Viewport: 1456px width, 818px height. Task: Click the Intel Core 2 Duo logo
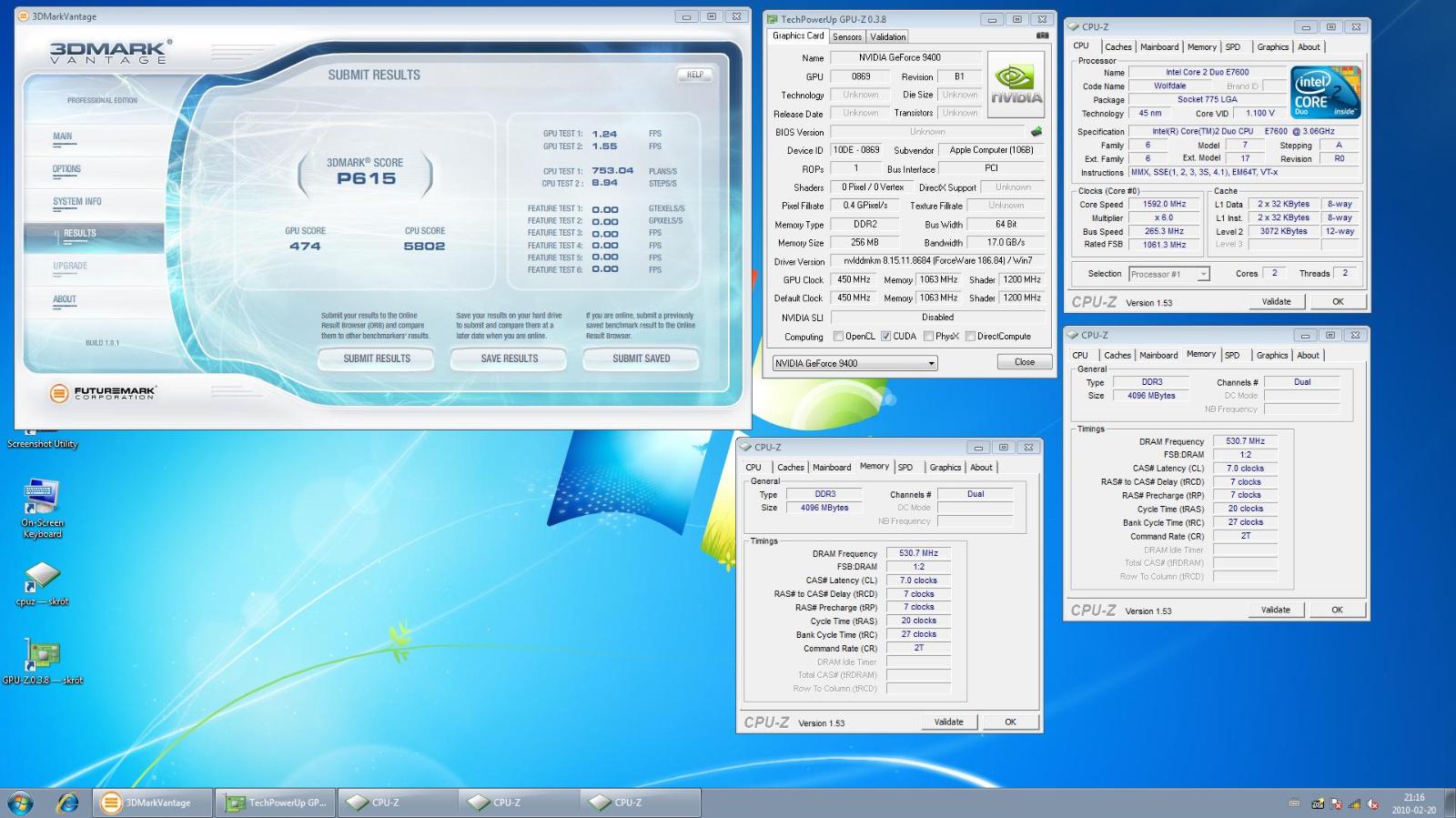coord(1326,92)
